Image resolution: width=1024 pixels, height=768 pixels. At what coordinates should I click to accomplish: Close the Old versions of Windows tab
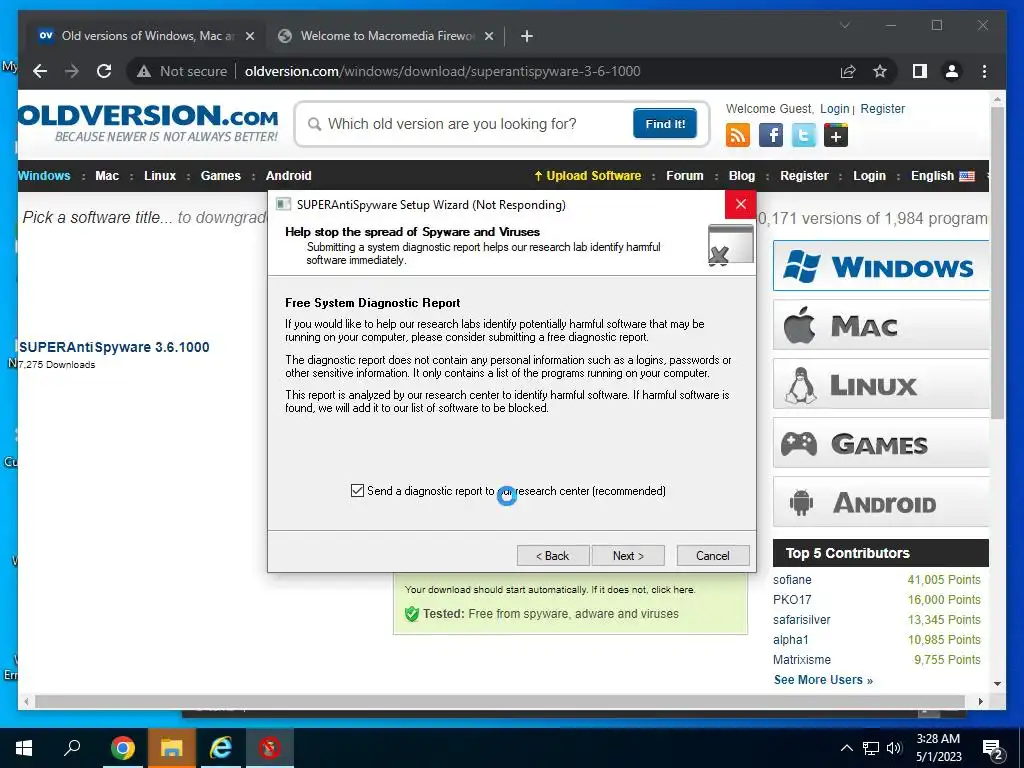point(249,36)
